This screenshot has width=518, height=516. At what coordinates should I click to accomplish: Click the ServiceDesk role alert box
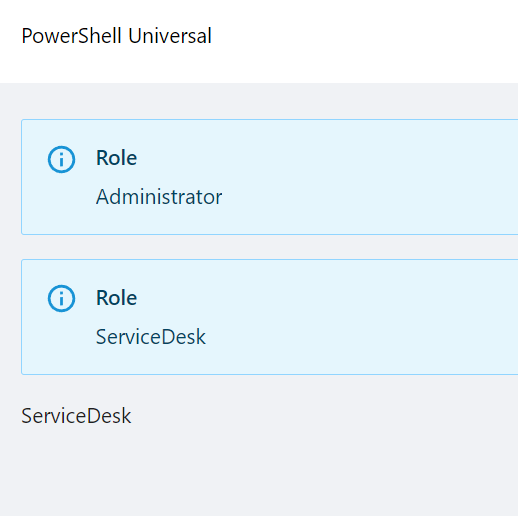[x=270, y=317]
